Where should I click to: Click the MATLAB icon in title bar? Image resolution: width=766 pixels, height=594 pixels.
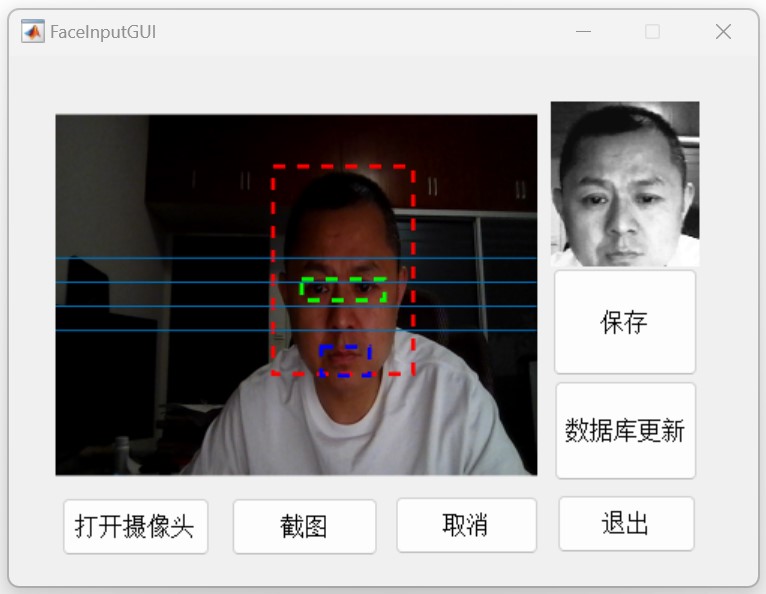[33, 32]
